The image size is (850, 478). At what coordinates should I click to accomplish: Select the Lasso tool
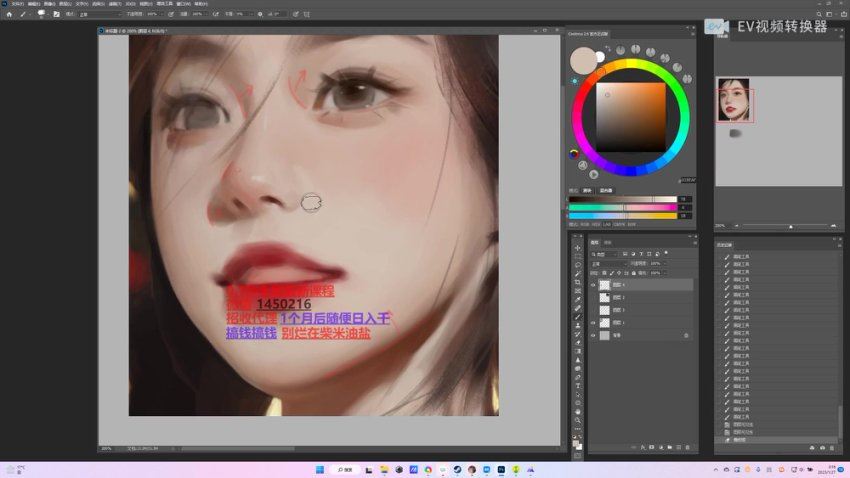tap(577, 264)
